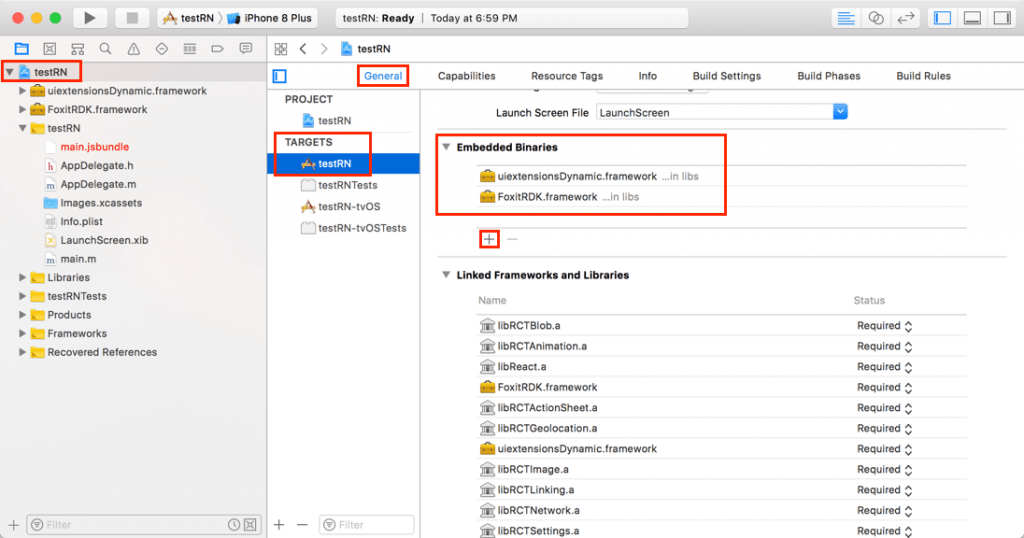Open the Breakpoint navigator

tap(217, 49)
